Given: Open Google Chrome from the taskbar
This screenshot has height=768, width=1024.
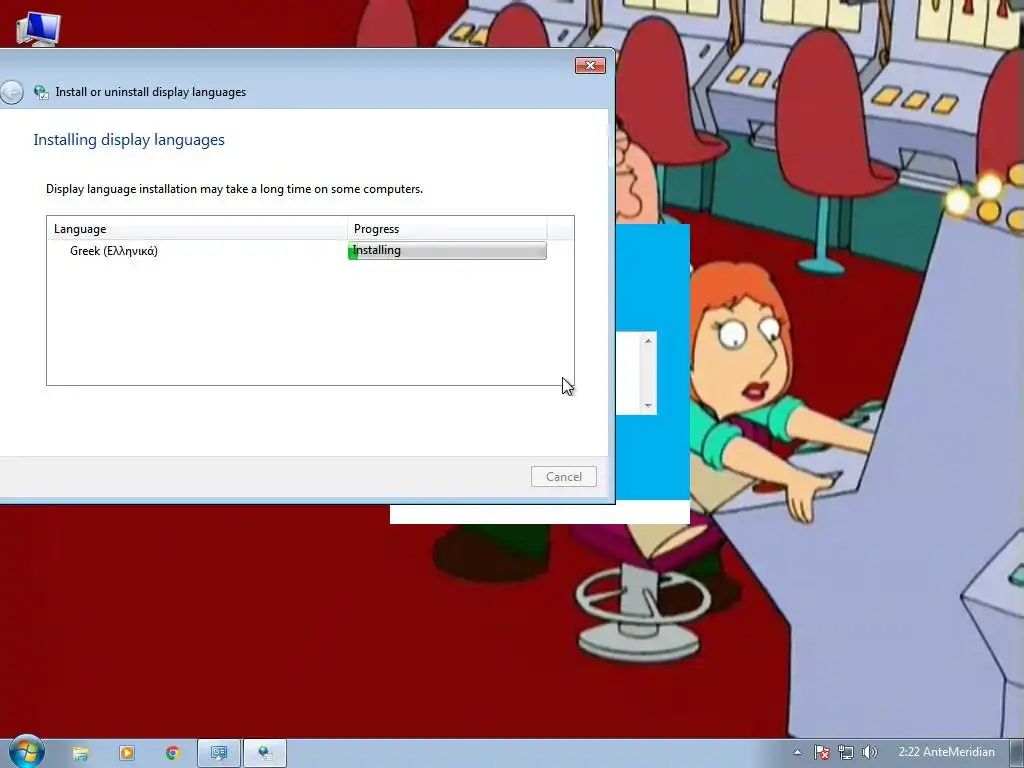Looking at the screenshot, I should [172, 753].
